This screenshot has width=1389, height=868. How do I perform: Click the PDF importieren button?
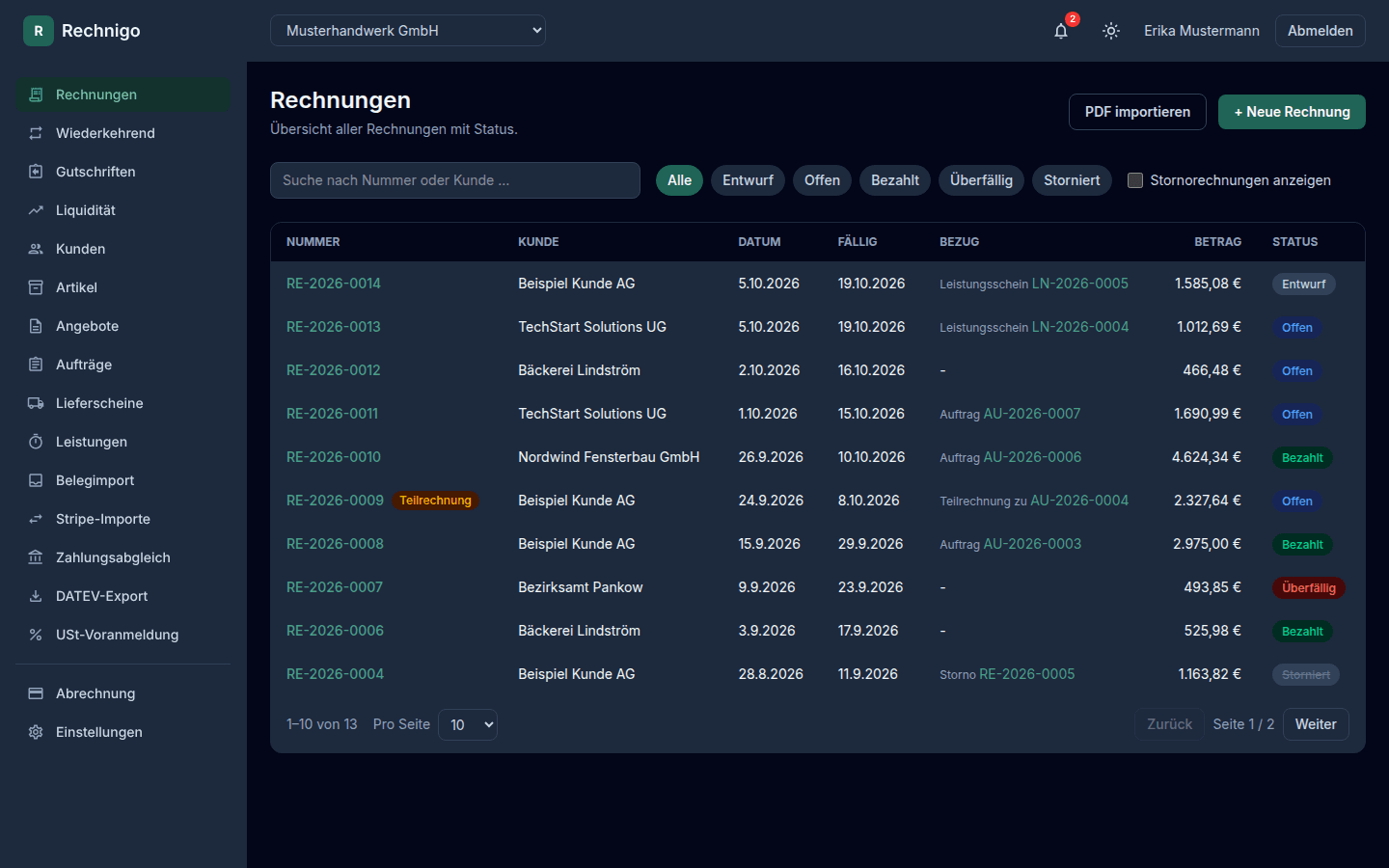coord(1137,112)
